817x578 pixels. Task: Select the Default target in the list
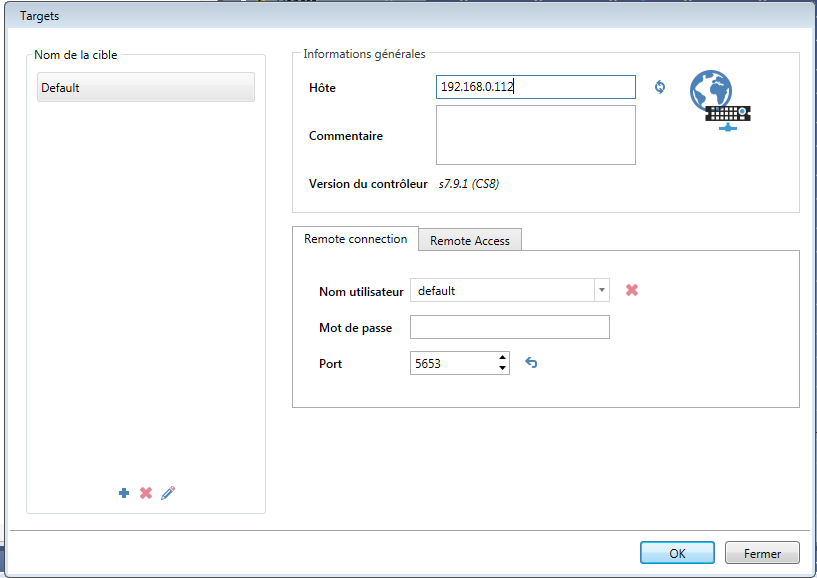[145, 88]
